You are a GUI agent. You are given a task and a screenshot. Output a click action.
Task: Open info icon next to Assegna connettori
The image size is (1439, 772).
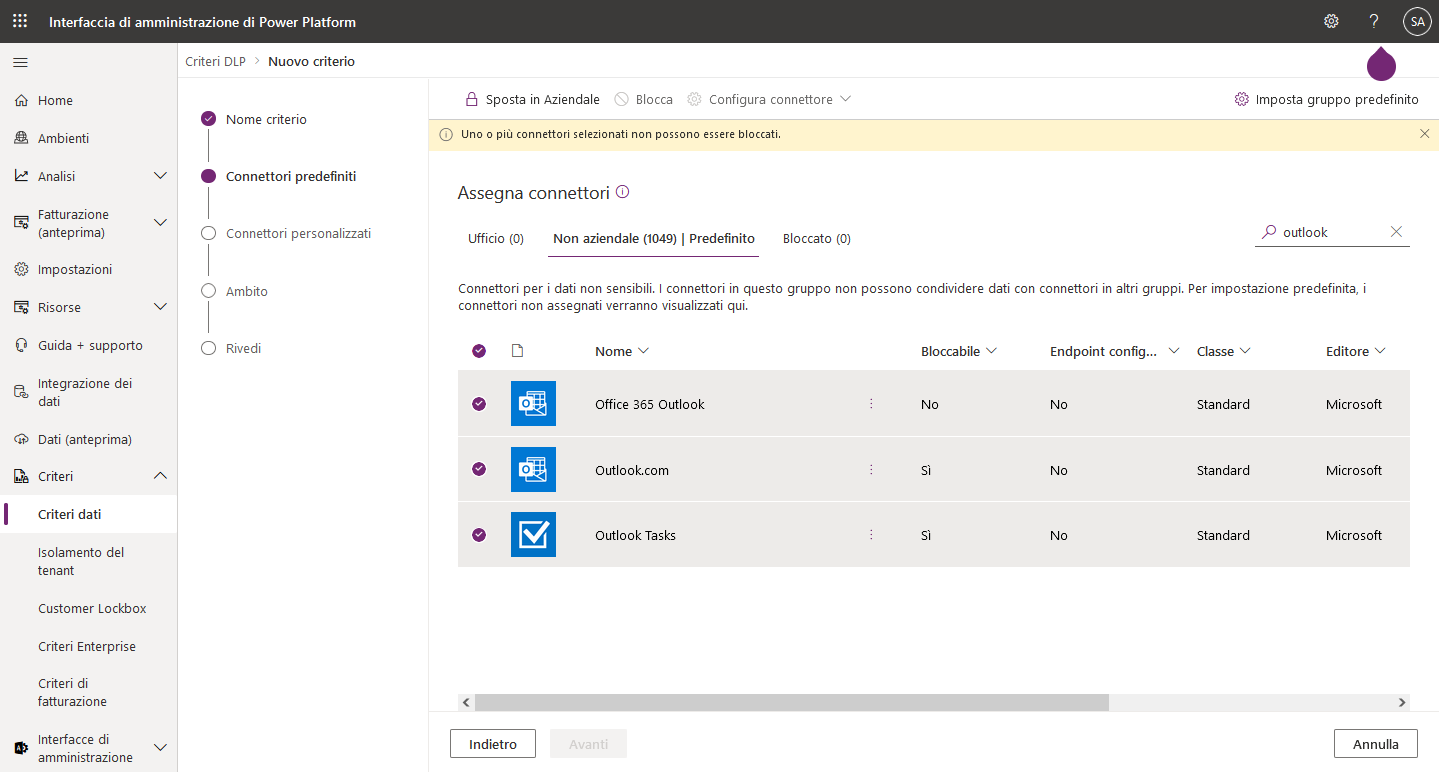tap(623, 192)
